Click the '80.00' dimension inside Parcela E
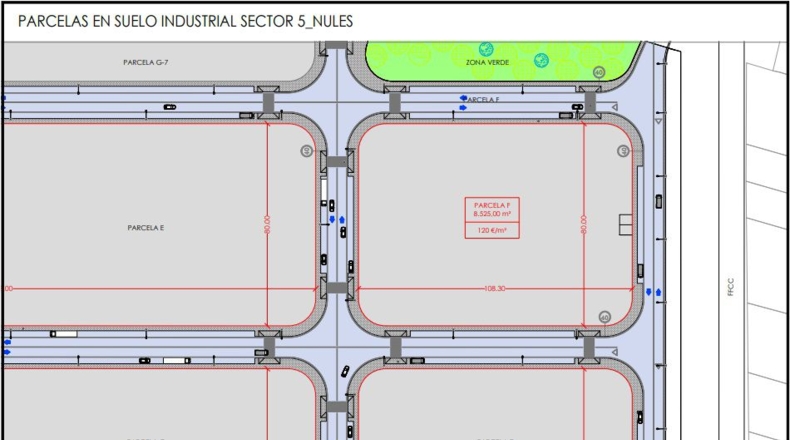This screenshot has height=440, width=790. (x=267, y=224)
